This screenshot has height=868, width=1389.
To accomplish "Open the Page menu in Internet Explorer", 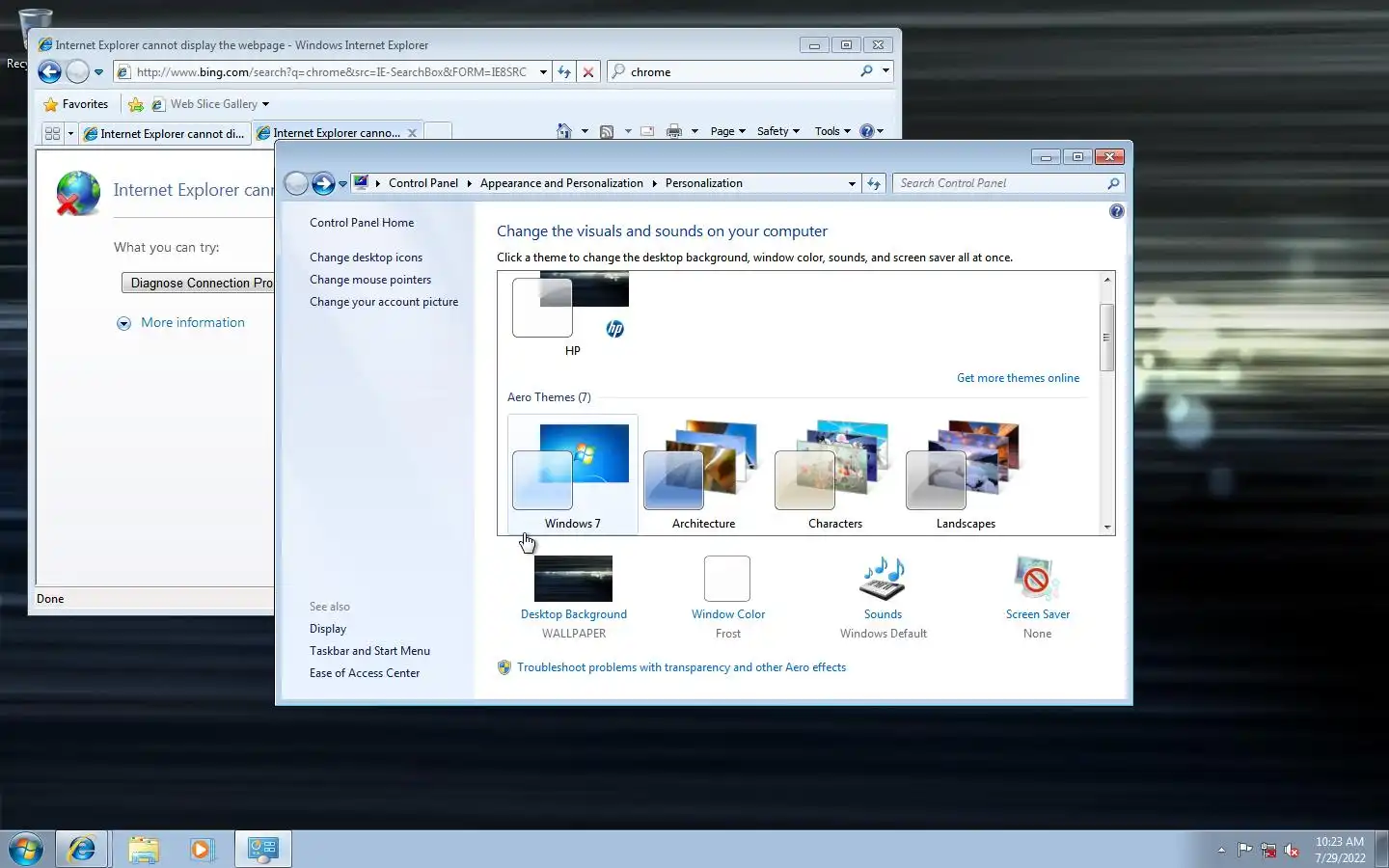I will click(727, 131).
